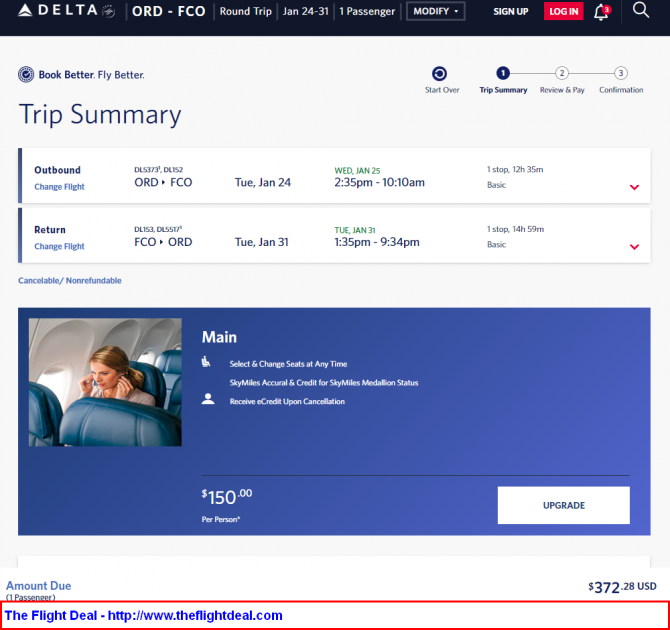This screenshot has width=670, height=630.
Task: Click the UPGRADE button
Action: [564, 505]
